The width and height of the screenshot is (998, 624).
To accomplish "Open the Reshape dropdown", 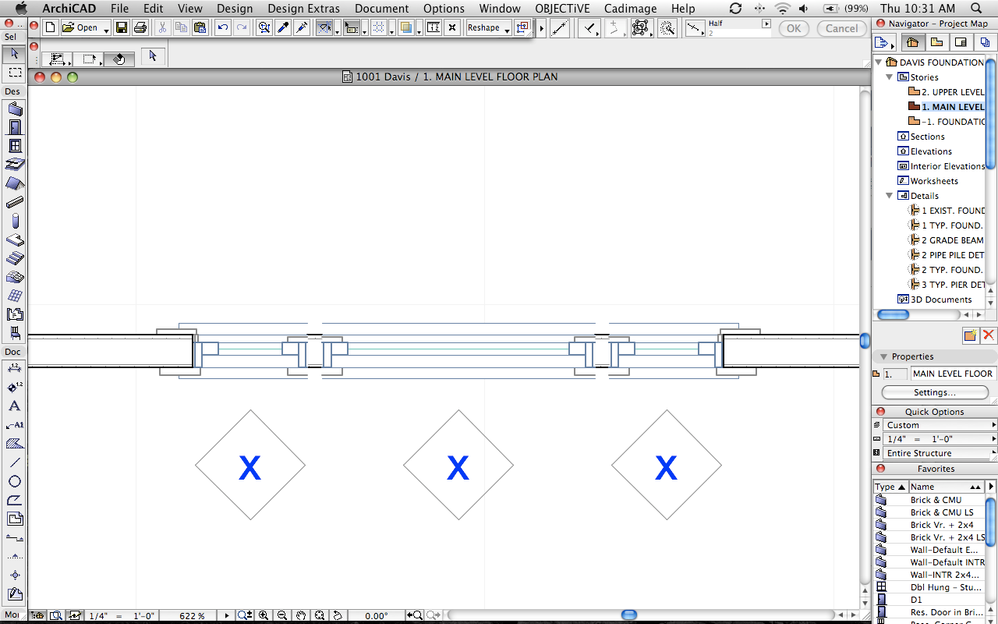I will [489, 28].
